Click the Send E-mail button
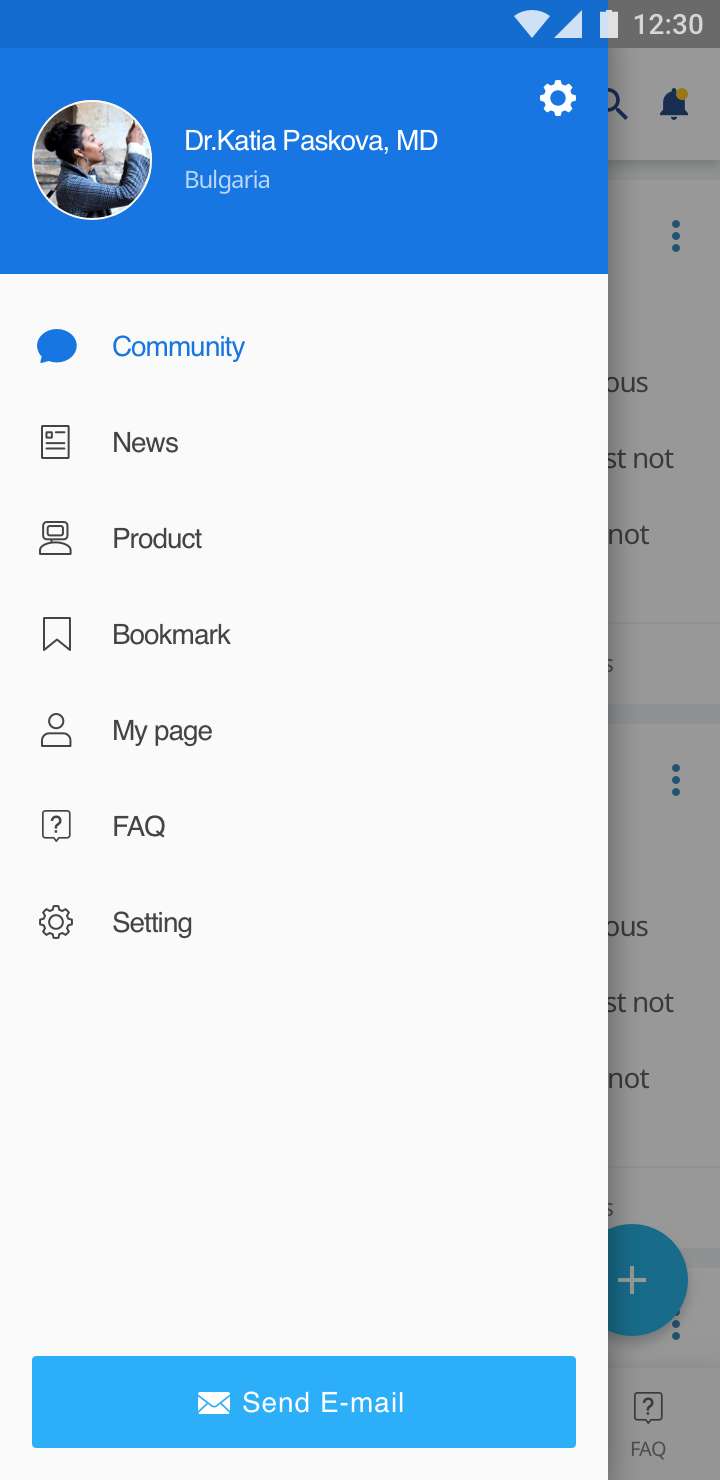Screen dimensions: 720x1480 pos(304,1402)
